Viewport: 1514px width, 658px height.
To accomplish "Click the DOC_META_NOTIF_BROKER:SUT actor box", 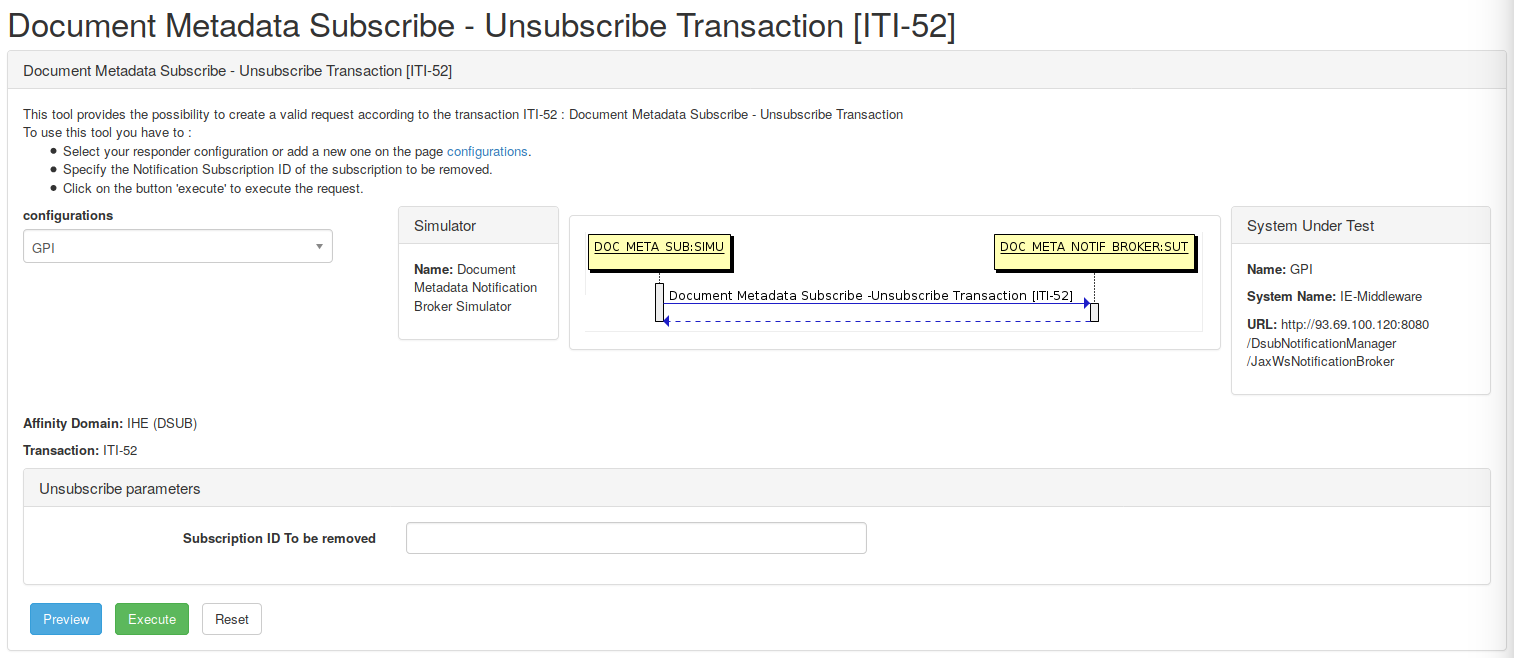I will tap(1094, 251).
